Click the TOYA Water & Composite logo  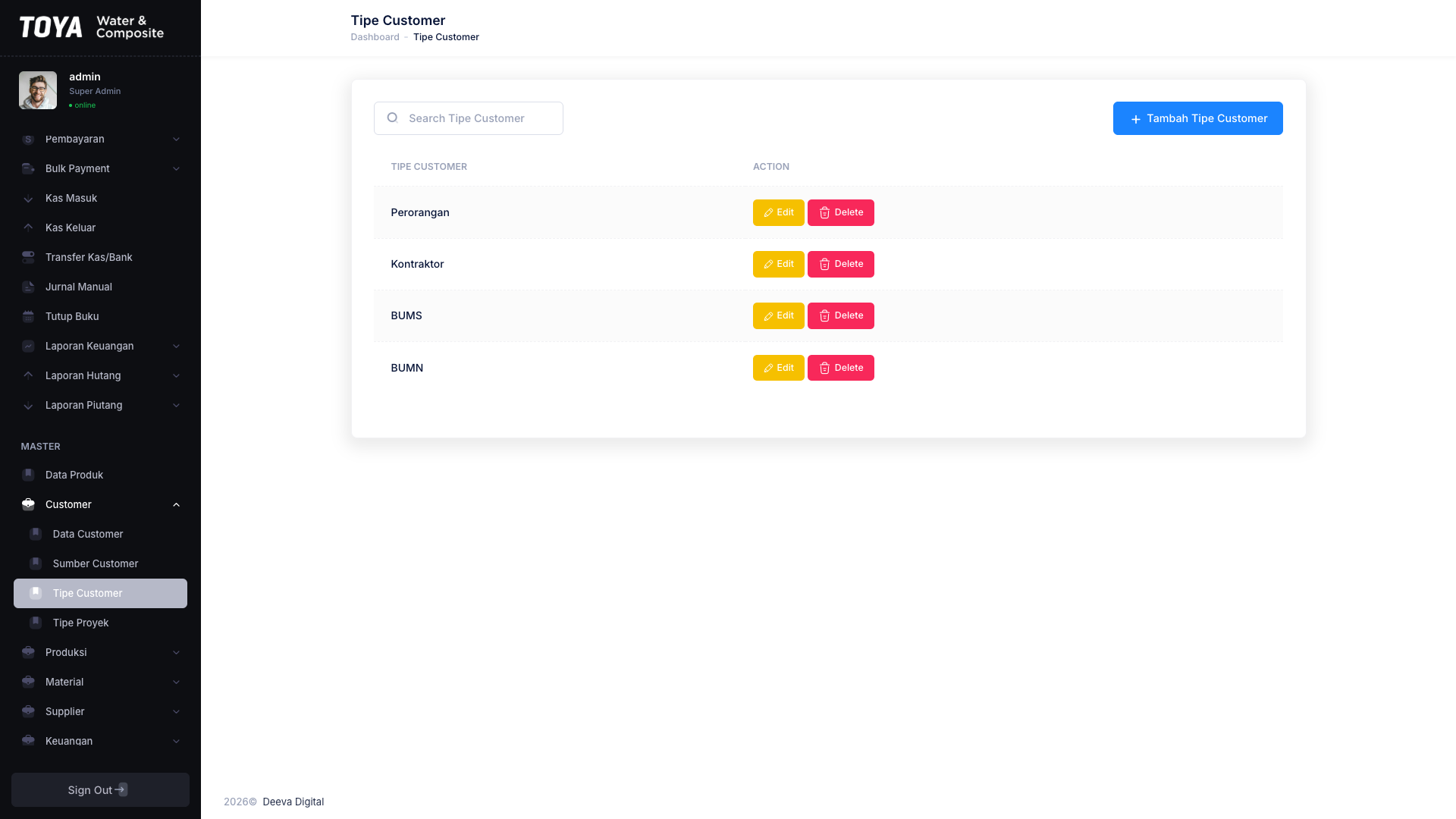[92, 27]
